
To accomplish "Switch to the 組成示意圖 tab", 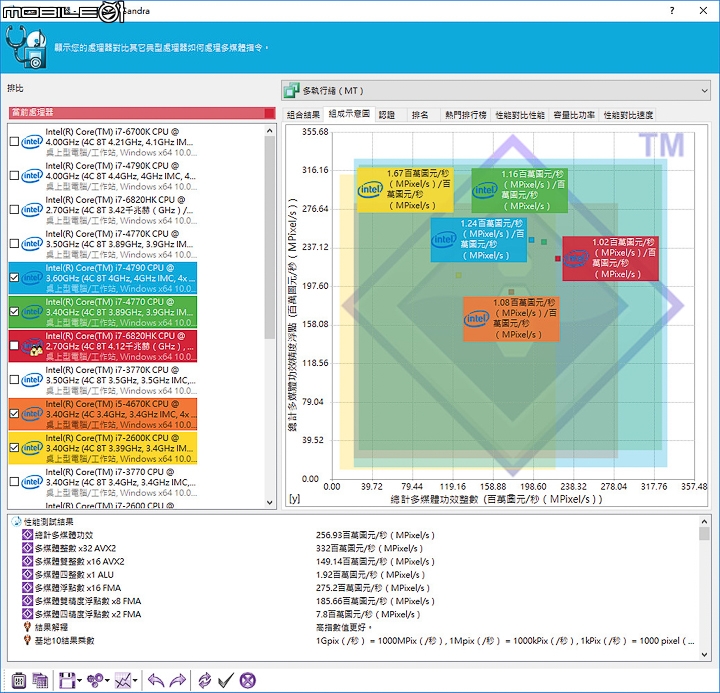I will pos(349,114).
